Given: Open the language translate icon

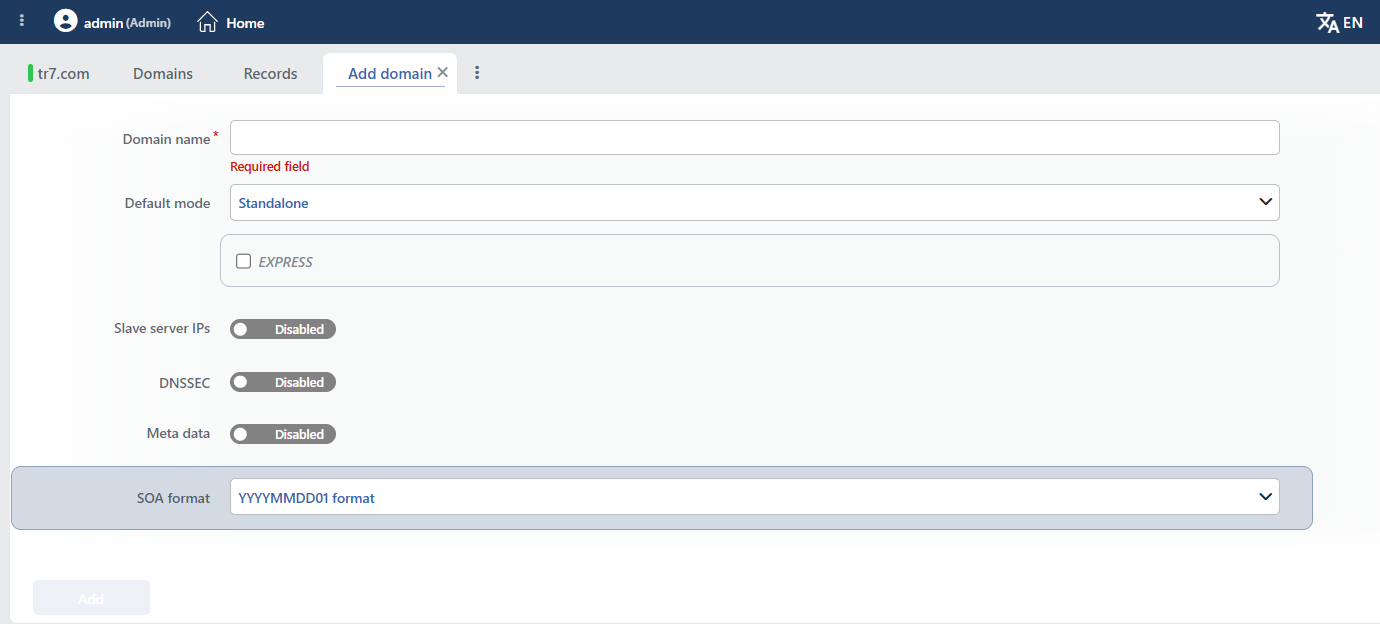Looking at the screenshot, I should (x=1328, y=22).
